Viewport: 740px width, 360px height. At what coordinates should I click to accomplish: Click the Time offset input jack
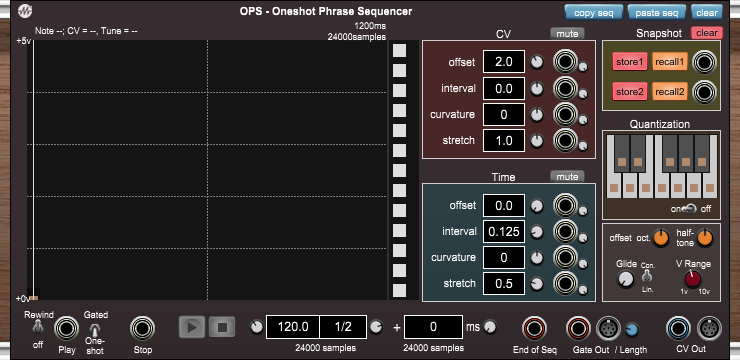pyautogui.click(x=565, y=206)
